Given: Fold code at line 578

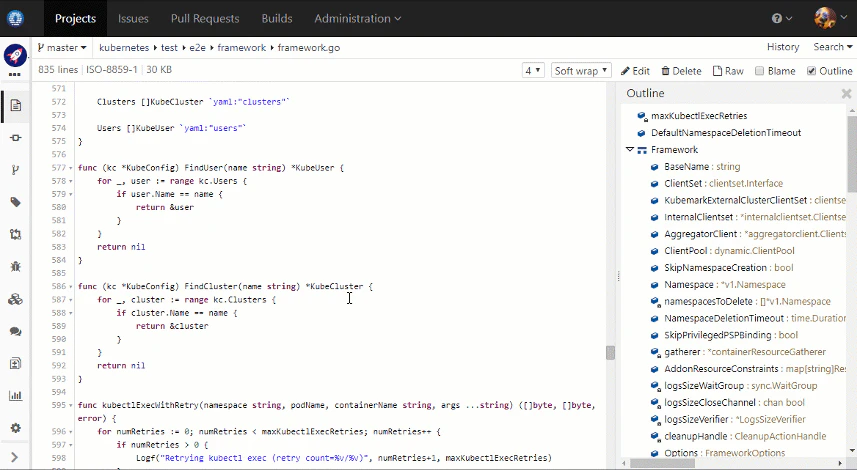Looking at the screenshot, I should click(x=71, y=181).
